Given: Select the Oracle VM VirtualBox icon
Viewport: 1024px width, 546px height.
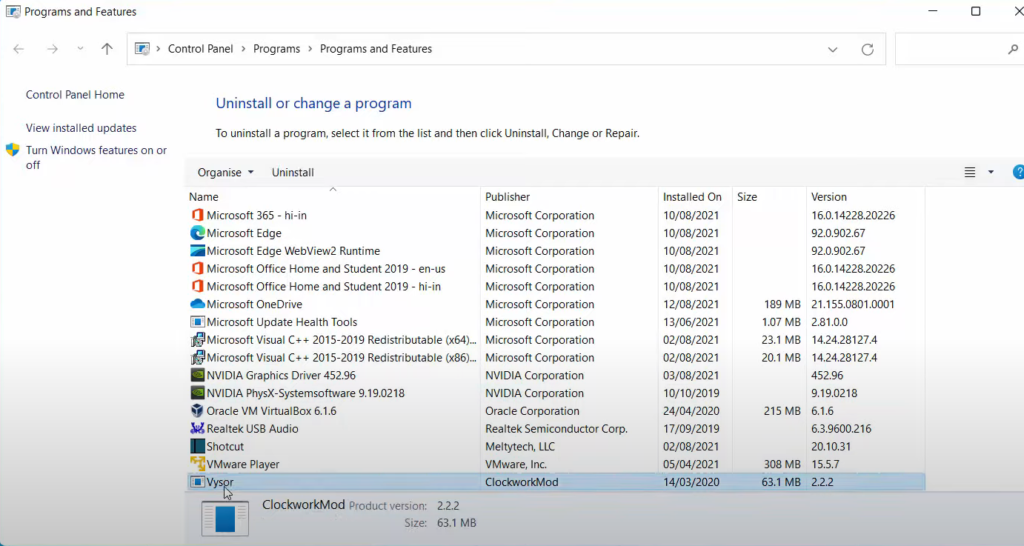Looking at the screenshot, I should coord(197,411).
